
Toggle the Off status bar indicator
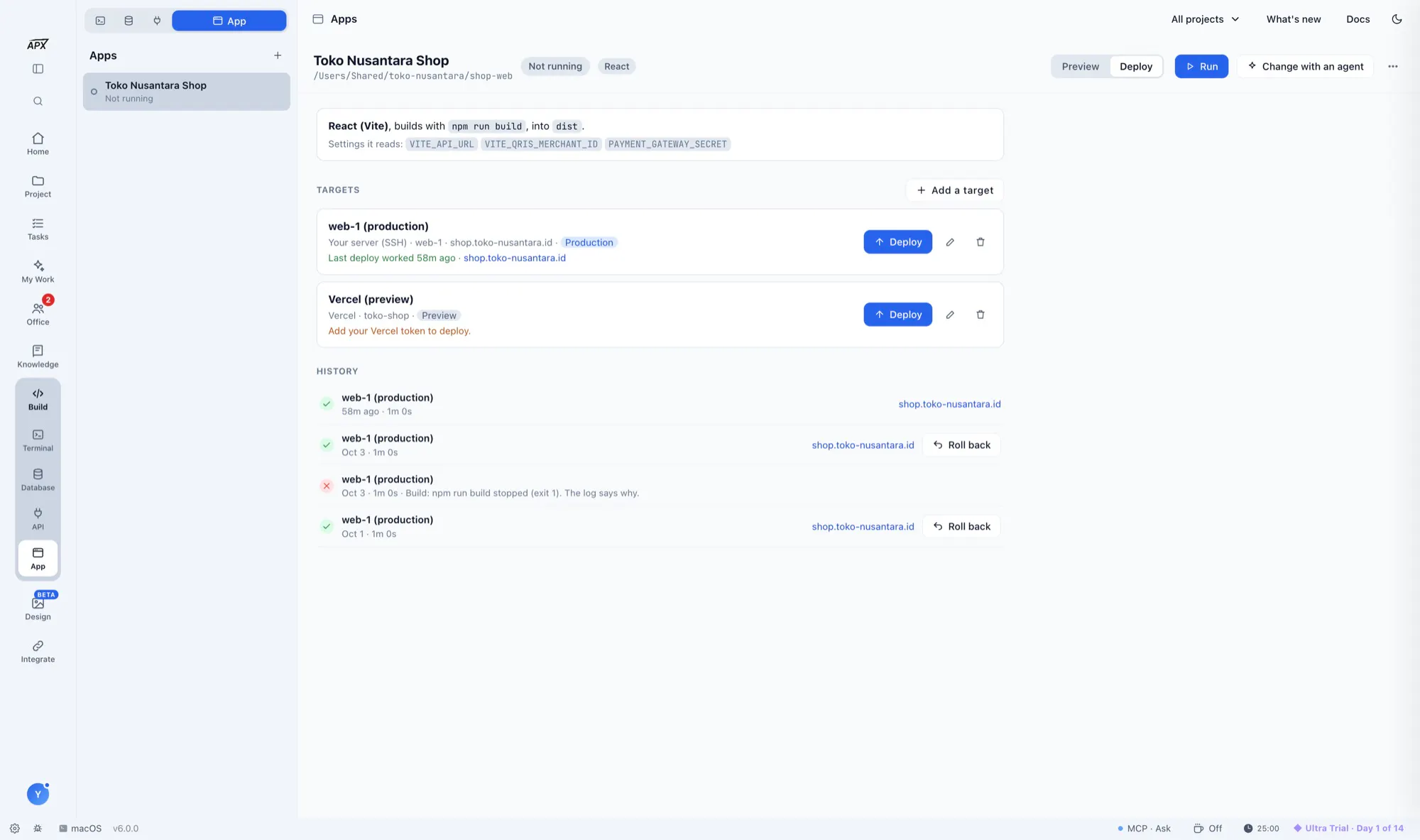tap(1208, 828)
